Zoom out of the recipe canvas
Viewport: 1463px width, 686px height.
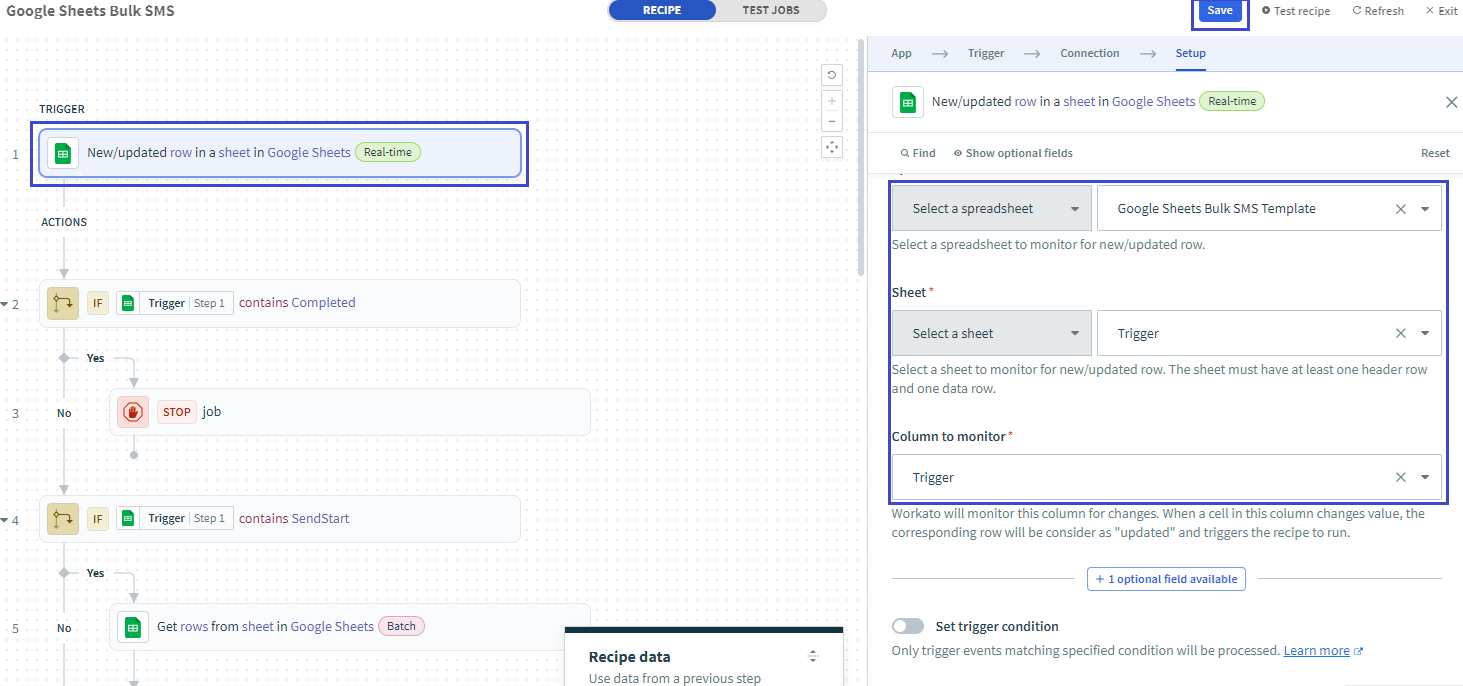coord(832,121)
